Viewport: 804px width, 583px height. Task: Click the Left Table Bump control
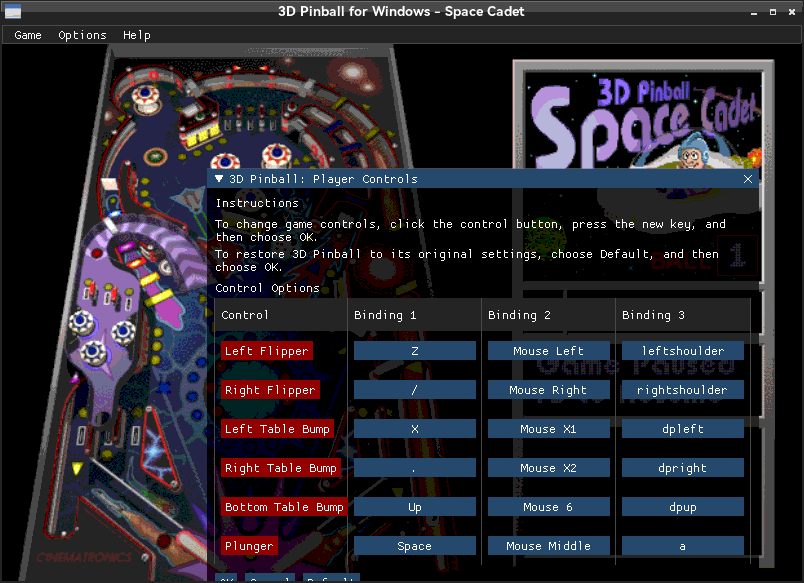tap(277, 429)
